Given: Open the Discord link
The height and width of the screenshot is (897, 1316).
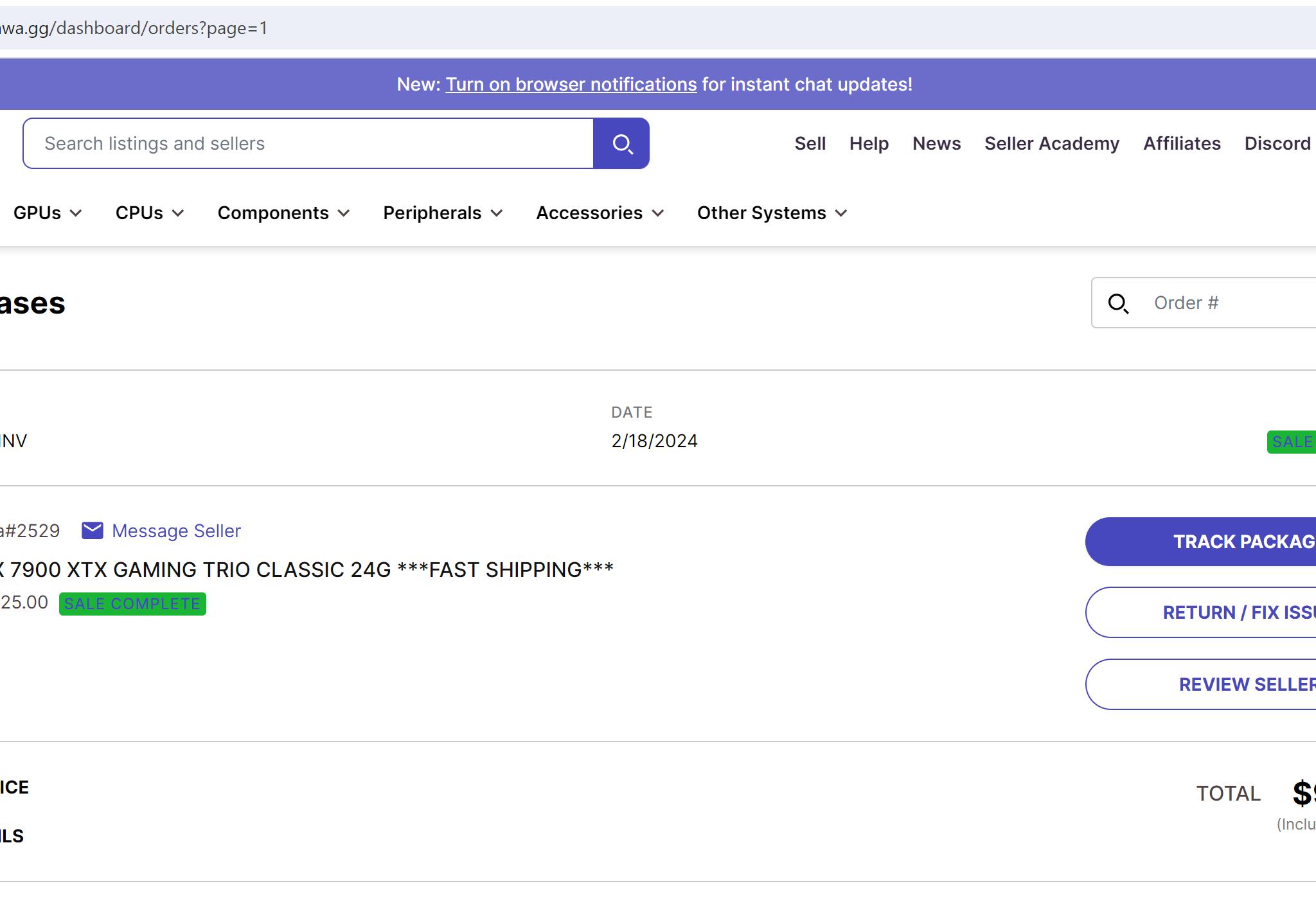Looking at the screenshot, I should pyautogui.click(x=1277, y=143).
